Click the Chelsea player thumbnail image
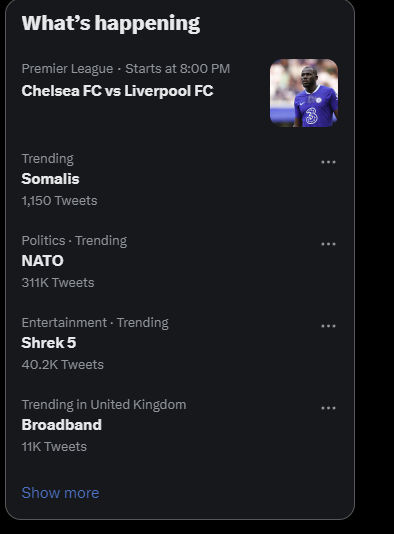 tap(304, 93)
